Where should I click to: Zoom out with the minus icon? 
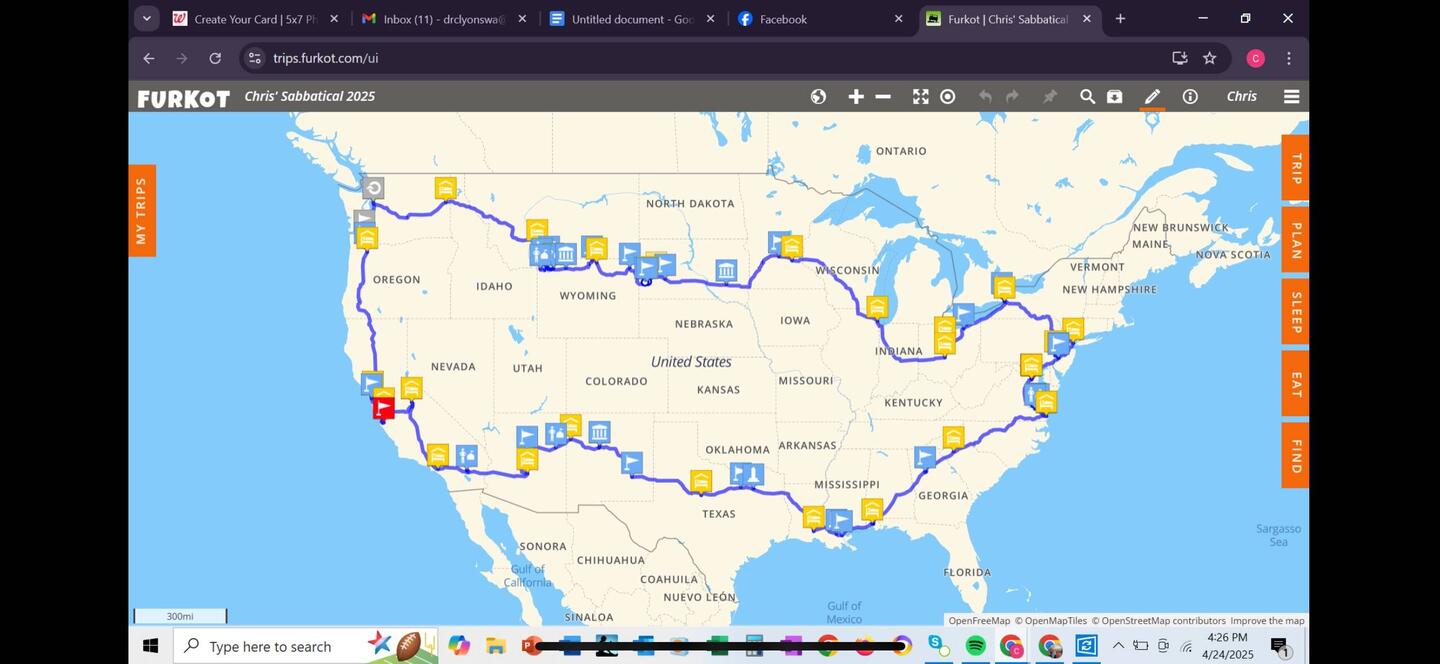pos(883,96)
